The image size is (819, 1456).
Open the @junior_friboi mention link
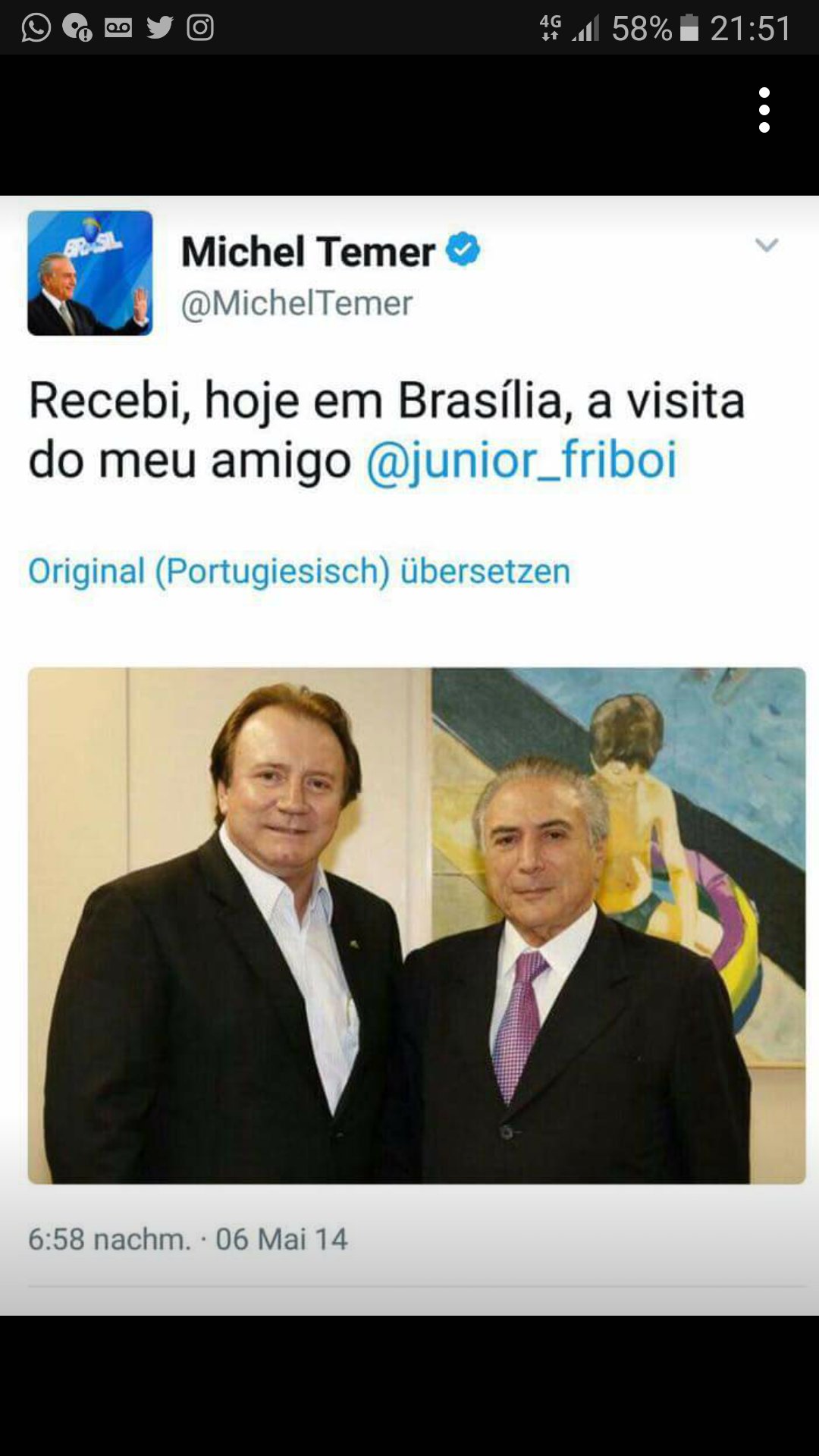522,460
